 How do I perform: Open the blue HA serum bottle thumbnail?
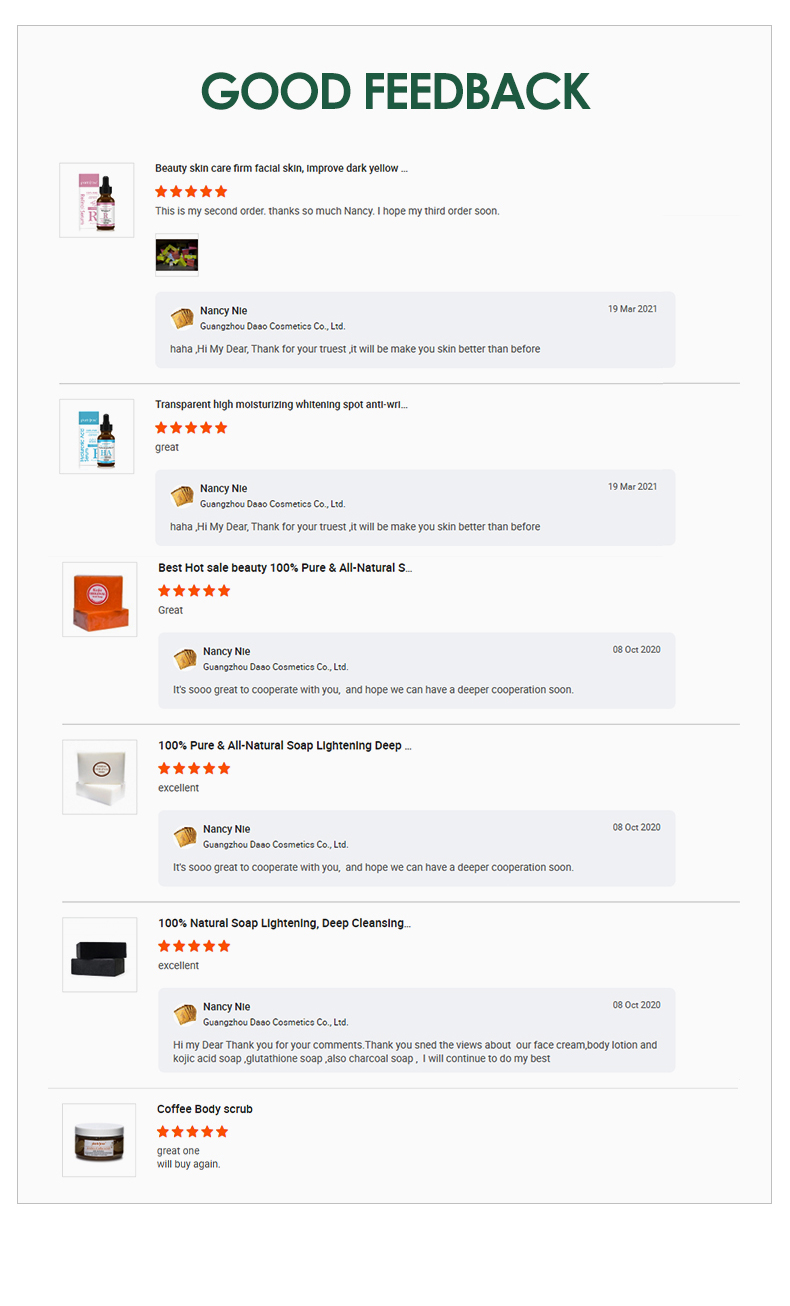point(97,436)
